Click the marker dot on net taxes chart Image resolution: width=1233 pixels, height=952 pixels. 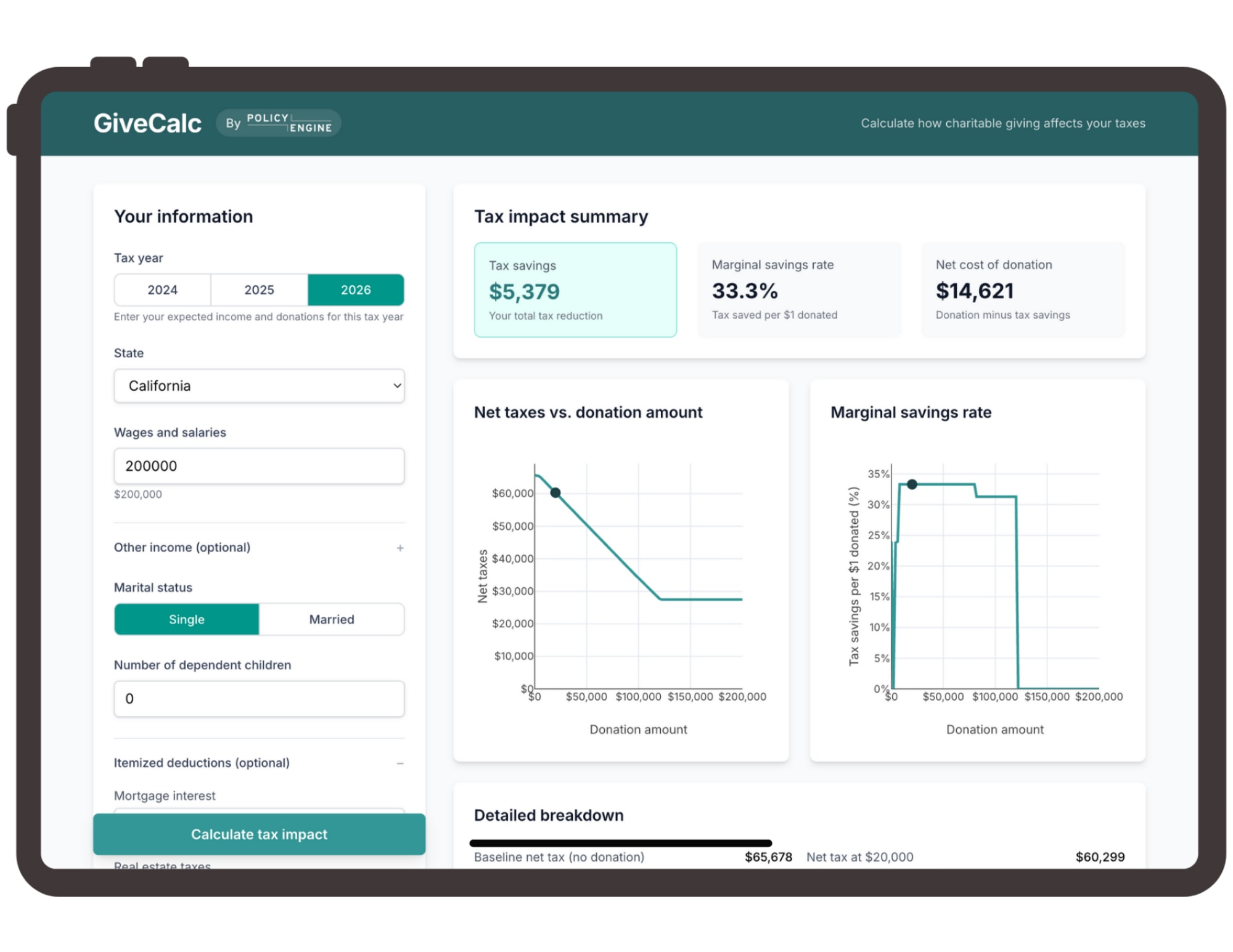click(555, 493)
